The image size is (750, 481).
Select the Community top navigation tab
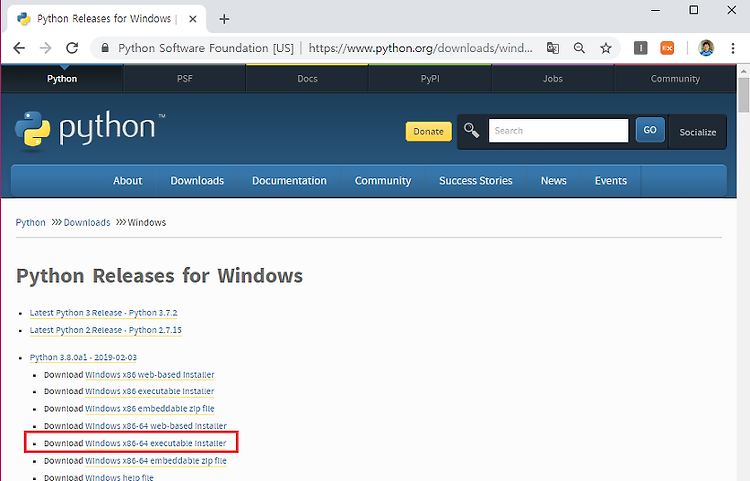(x=675, y=78)
